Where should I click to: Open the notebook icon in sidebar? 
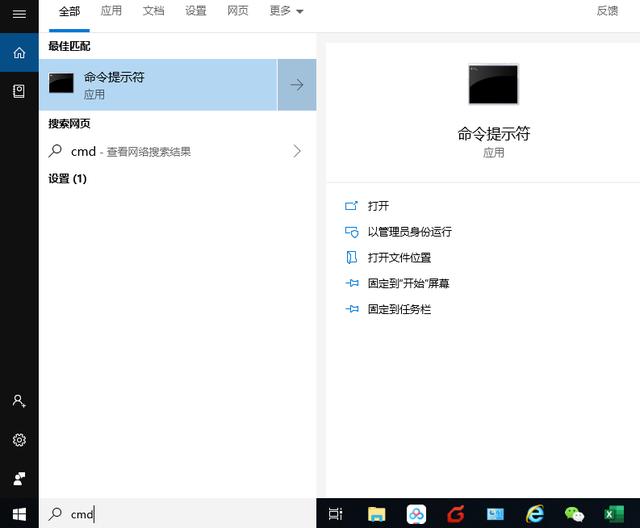tap(19, 91)
